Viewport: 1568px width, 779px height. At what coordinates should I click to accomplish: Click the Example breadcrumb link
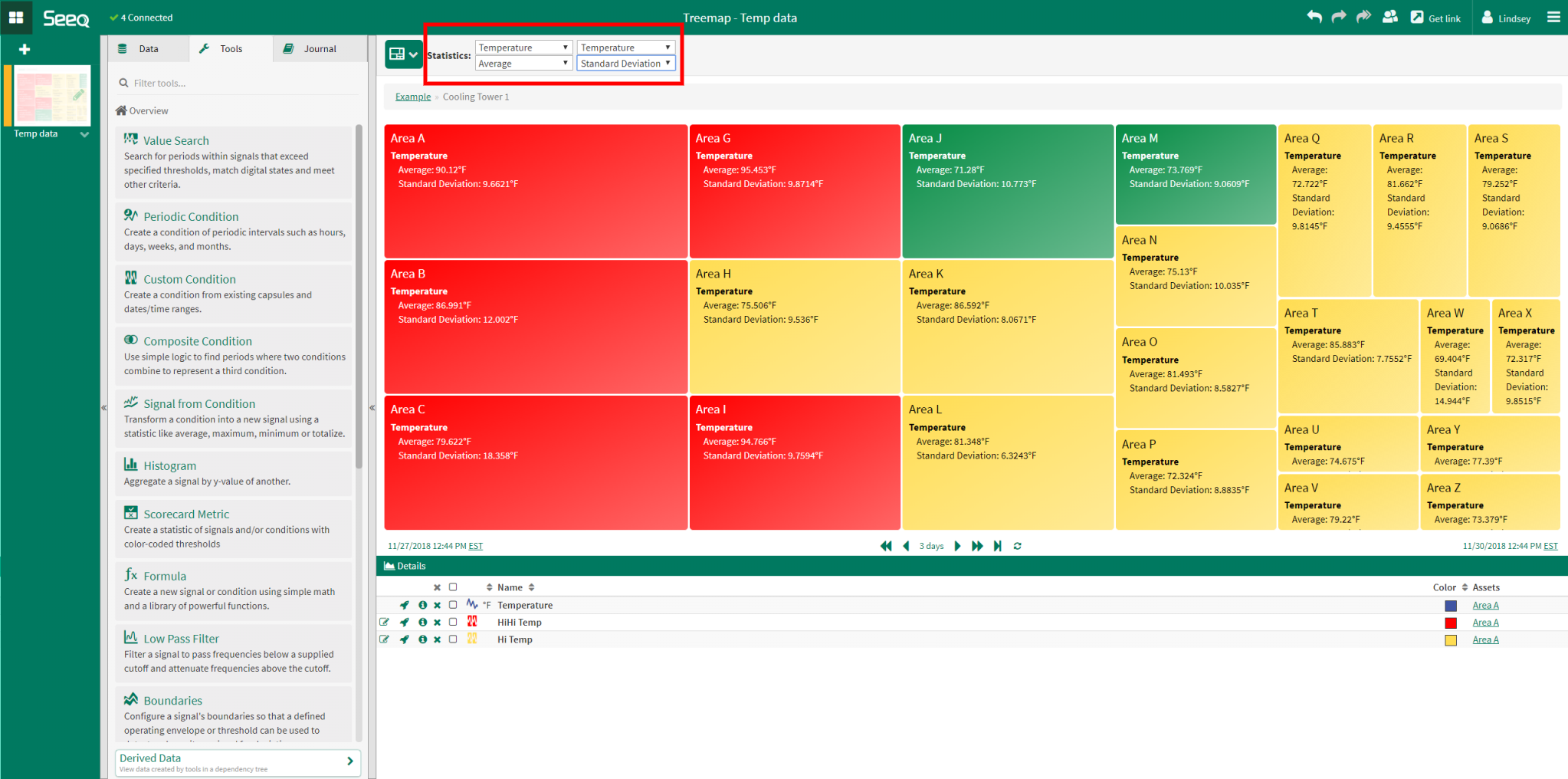[x=412, y=97]
